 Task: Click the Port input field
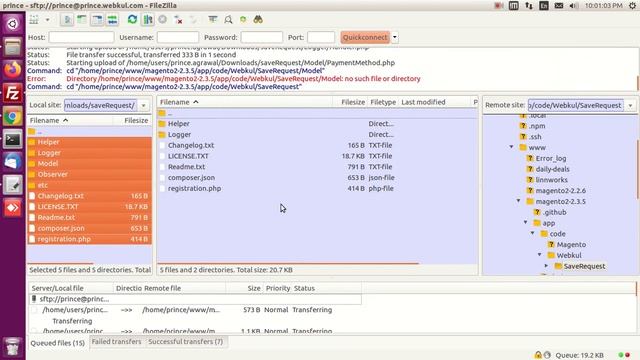point(321,37)
